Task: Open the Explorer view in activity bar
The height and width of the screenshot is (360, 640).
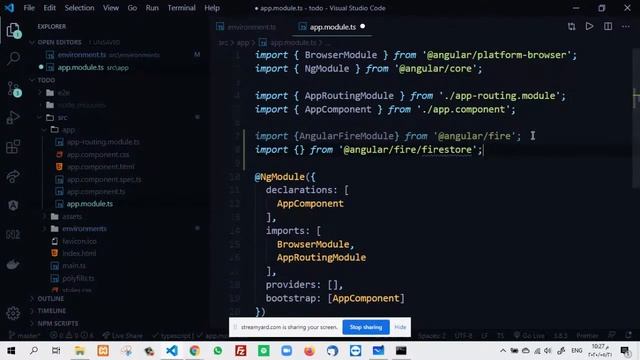Action: [x=13, y=30]
